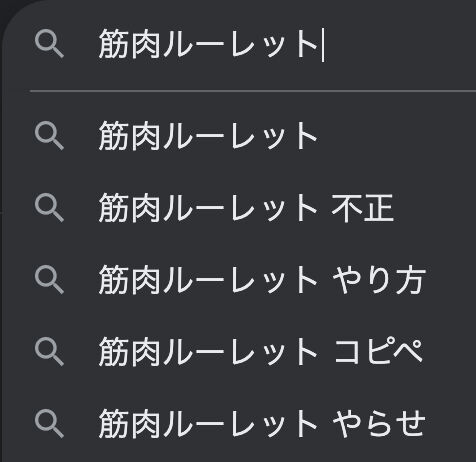Screen dimensions: 476x462
Task: Click the word 不正 in the suggestion list
Action: coord(363,208)
